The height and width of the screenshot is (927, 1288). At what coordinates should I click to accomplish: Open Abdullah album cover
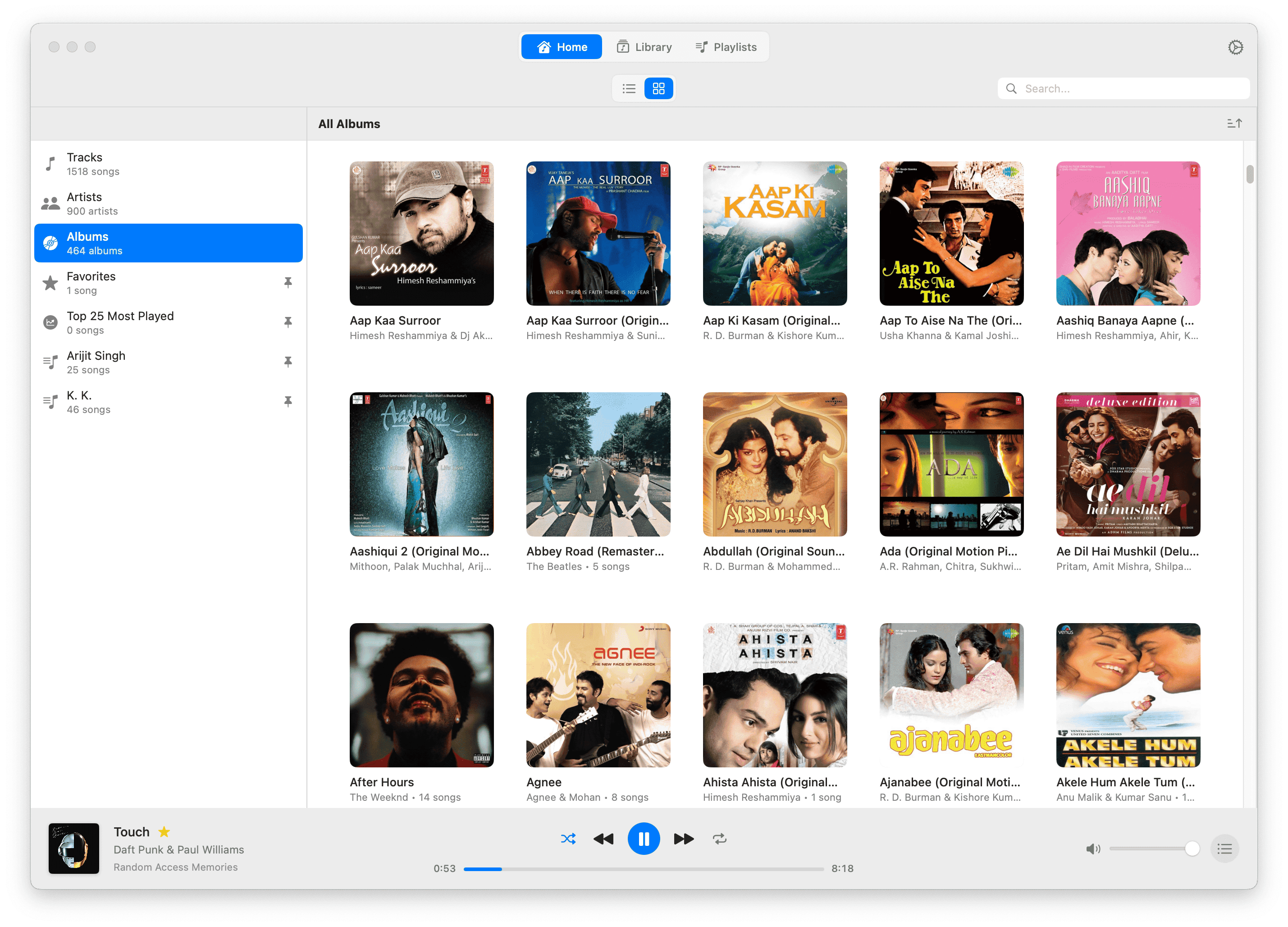coord(775,464)
